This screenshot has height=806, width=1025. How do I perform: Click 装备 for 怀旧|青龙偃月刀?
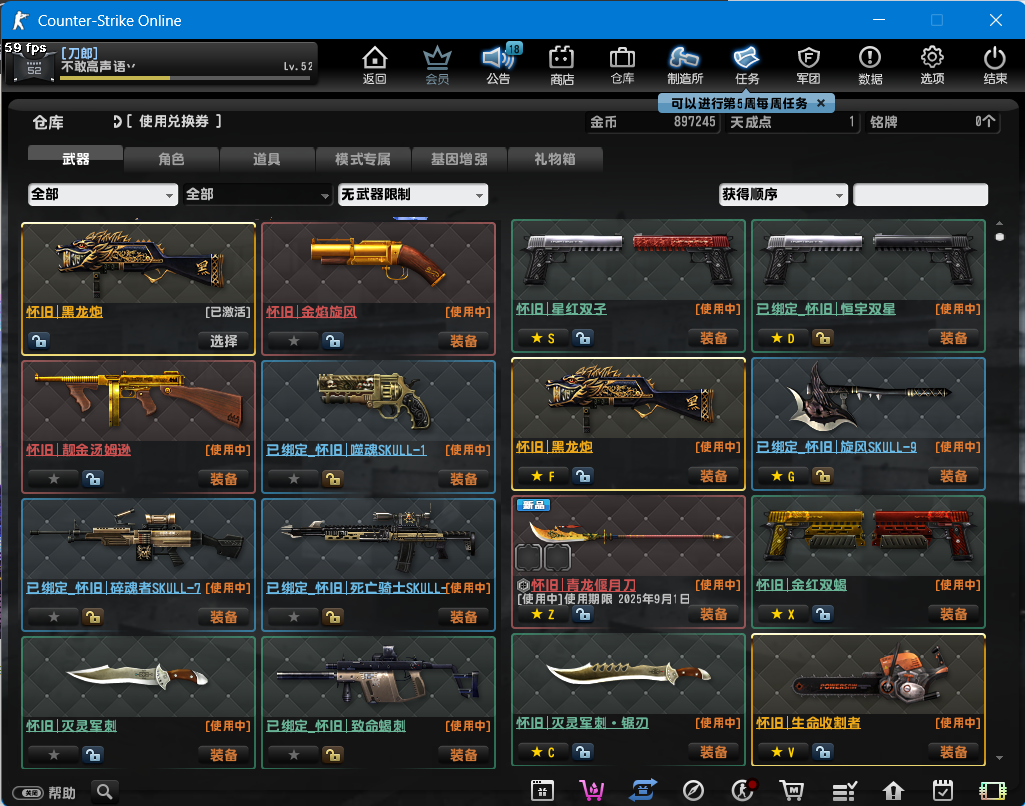point(713,614)
